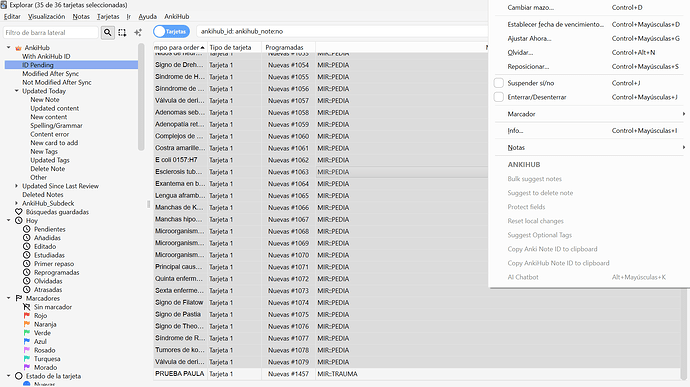The width and height of the screenshot is (690, 387).
Task: Select the E coli 0157:H7 card row
Action: [x=321, y=160]
